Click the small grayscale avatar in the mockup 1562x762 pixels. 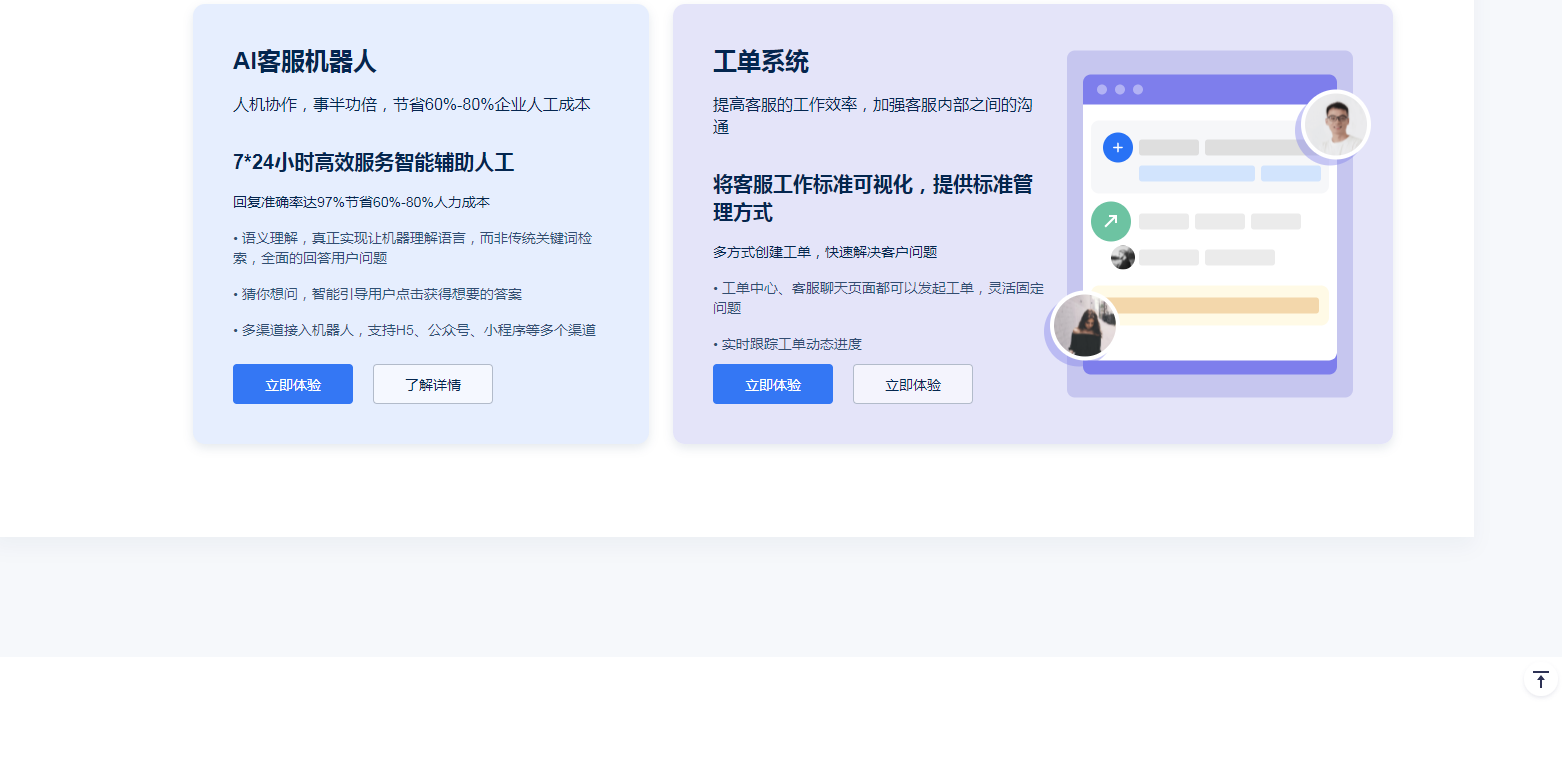point(1123,258)
